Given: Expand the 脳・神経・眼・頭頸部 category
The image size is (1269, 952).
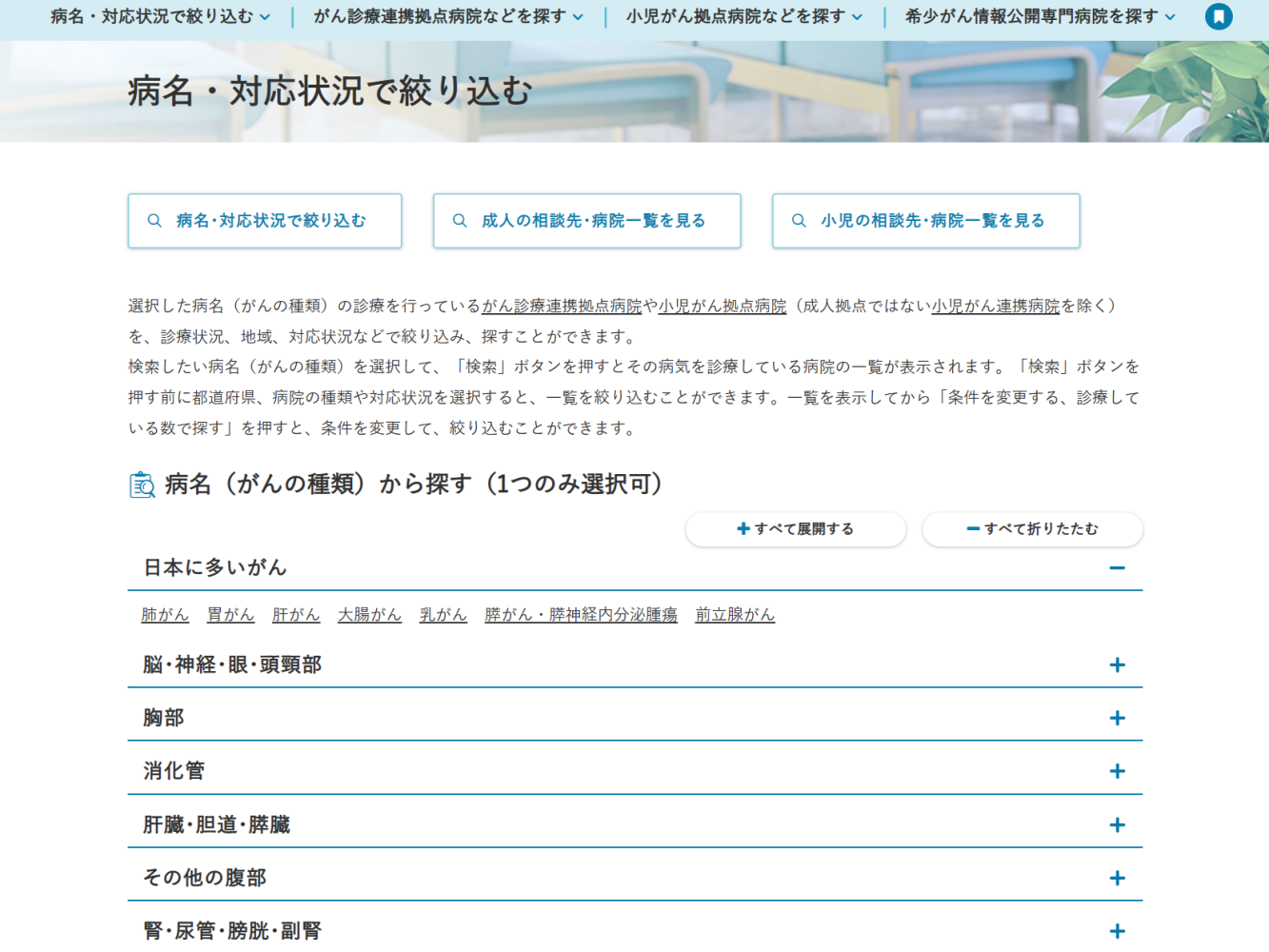Looking at the screenshot, I should tap(1118, 665).
